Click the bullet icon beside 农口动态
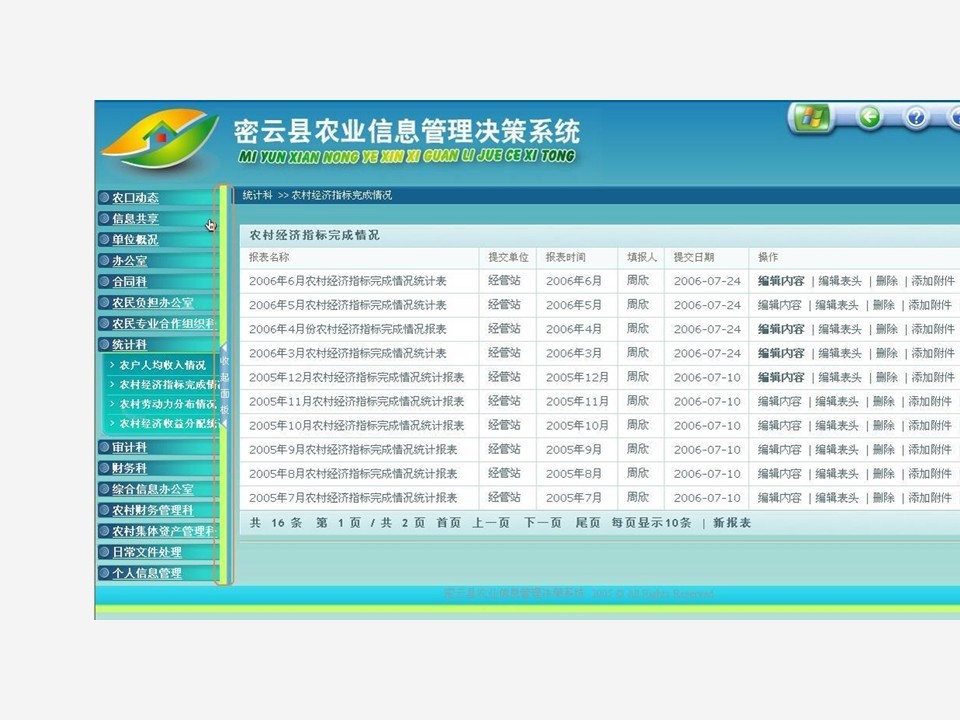 [x=104, y=198]
